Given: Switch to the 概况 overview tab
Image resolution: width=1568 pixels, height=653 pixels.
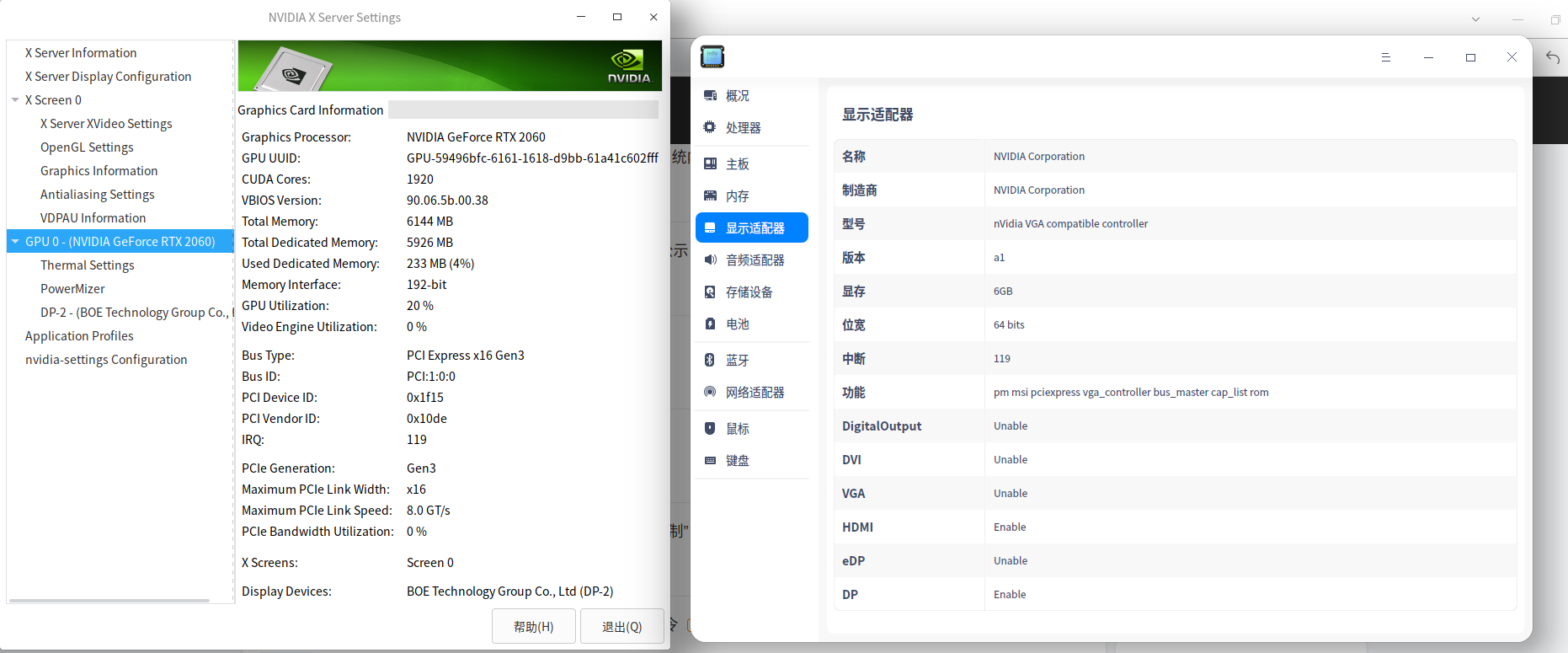Looking at the screenshot, I should (752, 96).
